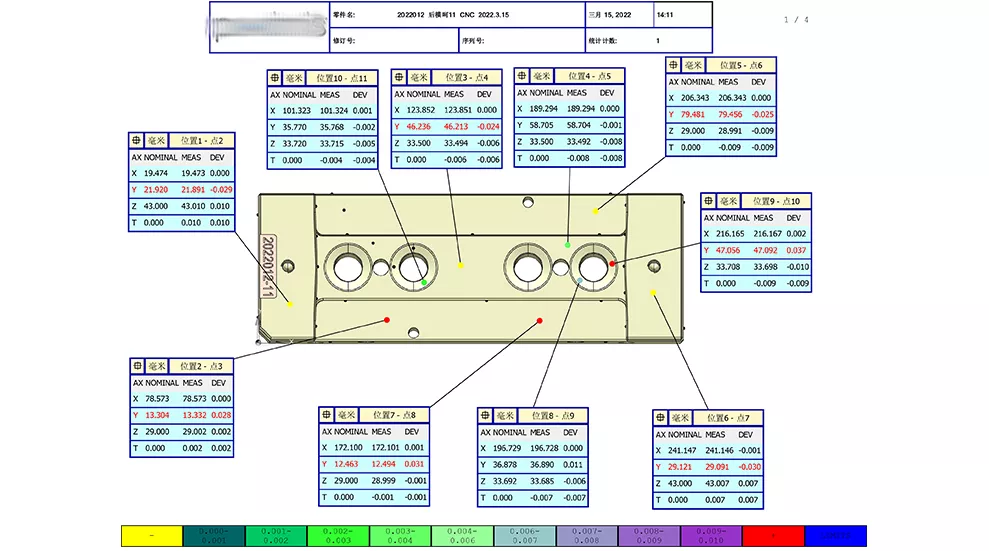Click the position symbol icon in 位置1 - 点2 callout

click(x=137, y=141)
